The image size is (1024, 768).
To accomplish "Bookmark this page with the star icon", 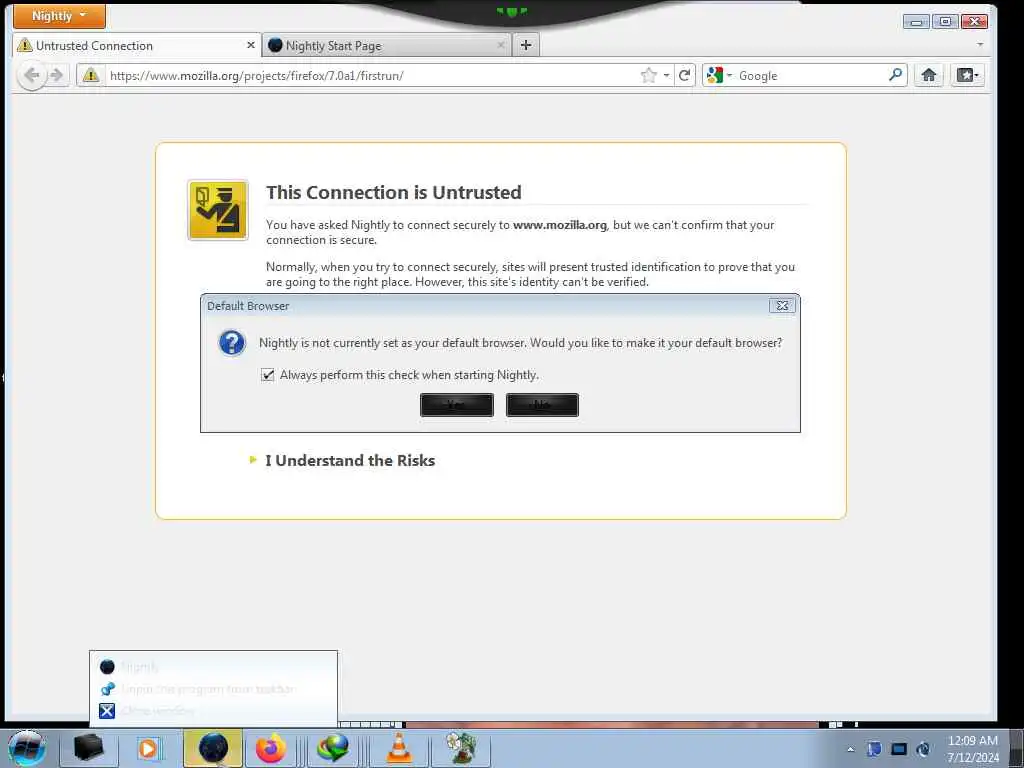I will click(648, 76).
